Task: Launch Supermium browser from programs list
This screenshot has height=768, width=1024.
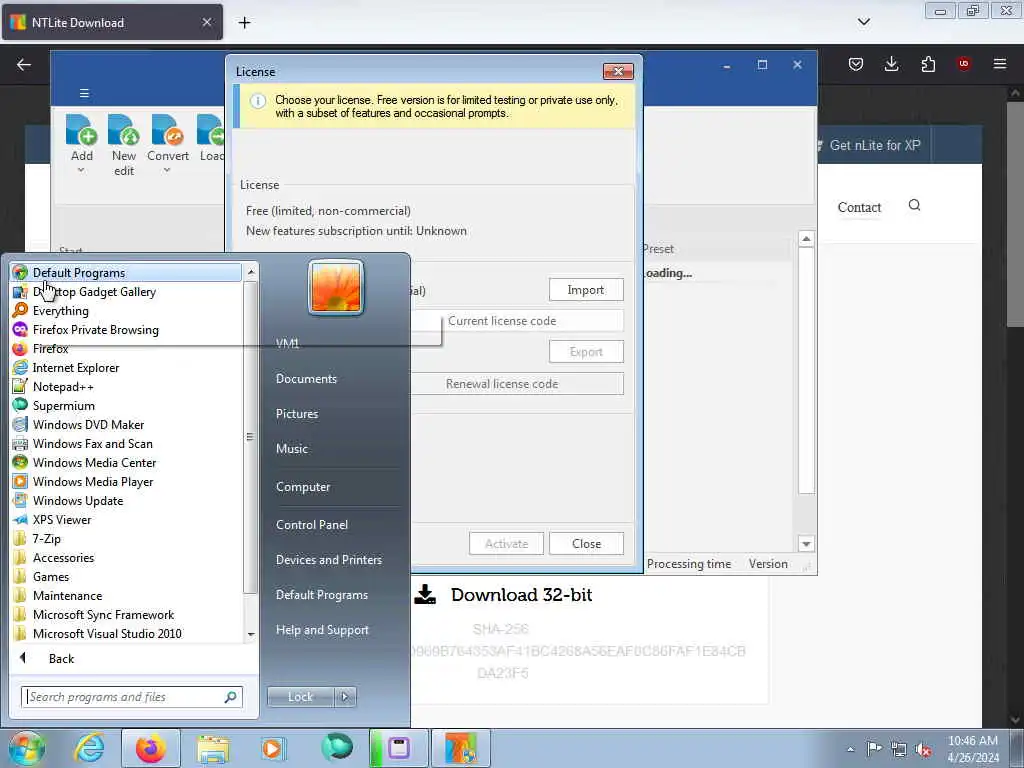Action: [x=125, y=406]
